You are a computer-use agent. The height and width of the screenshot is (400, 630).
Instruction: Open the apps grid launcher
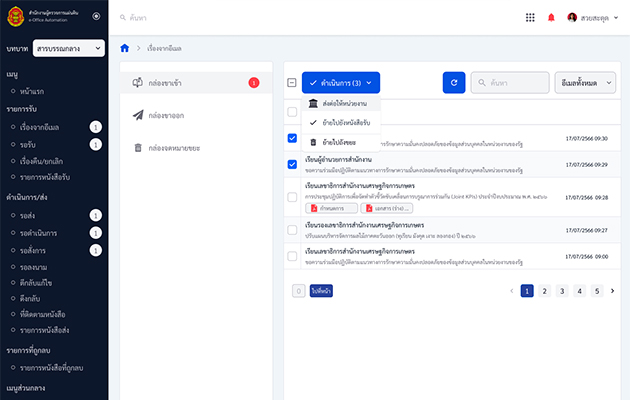click(530, 17)
